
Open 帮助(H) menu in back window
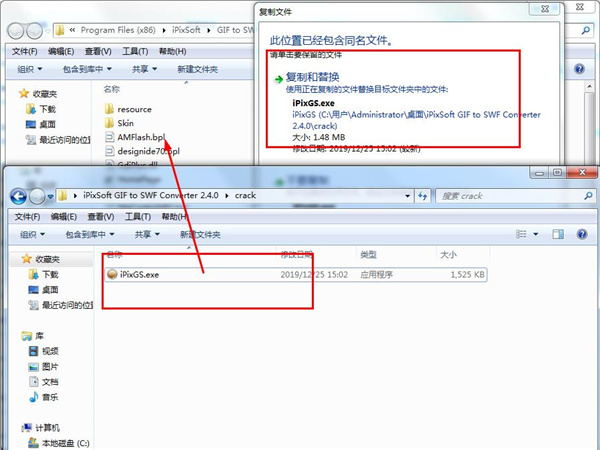172,51
